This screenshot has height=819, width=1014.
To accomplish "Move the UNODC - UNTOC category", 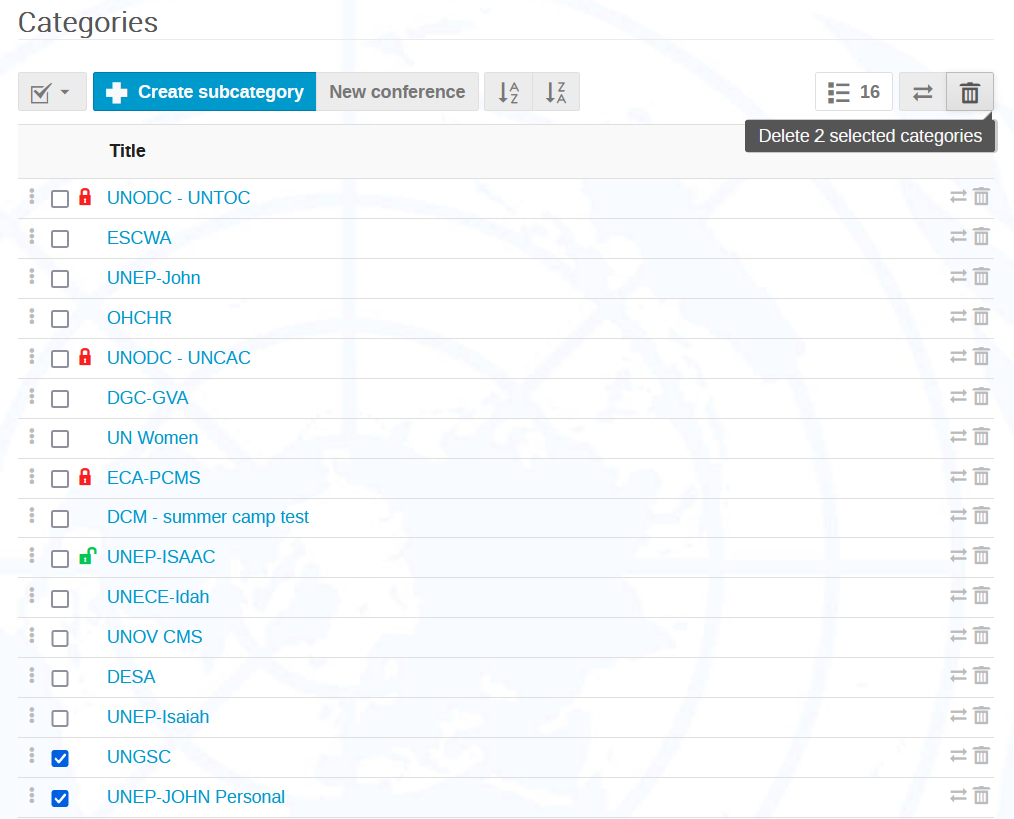I will (958, 197).
